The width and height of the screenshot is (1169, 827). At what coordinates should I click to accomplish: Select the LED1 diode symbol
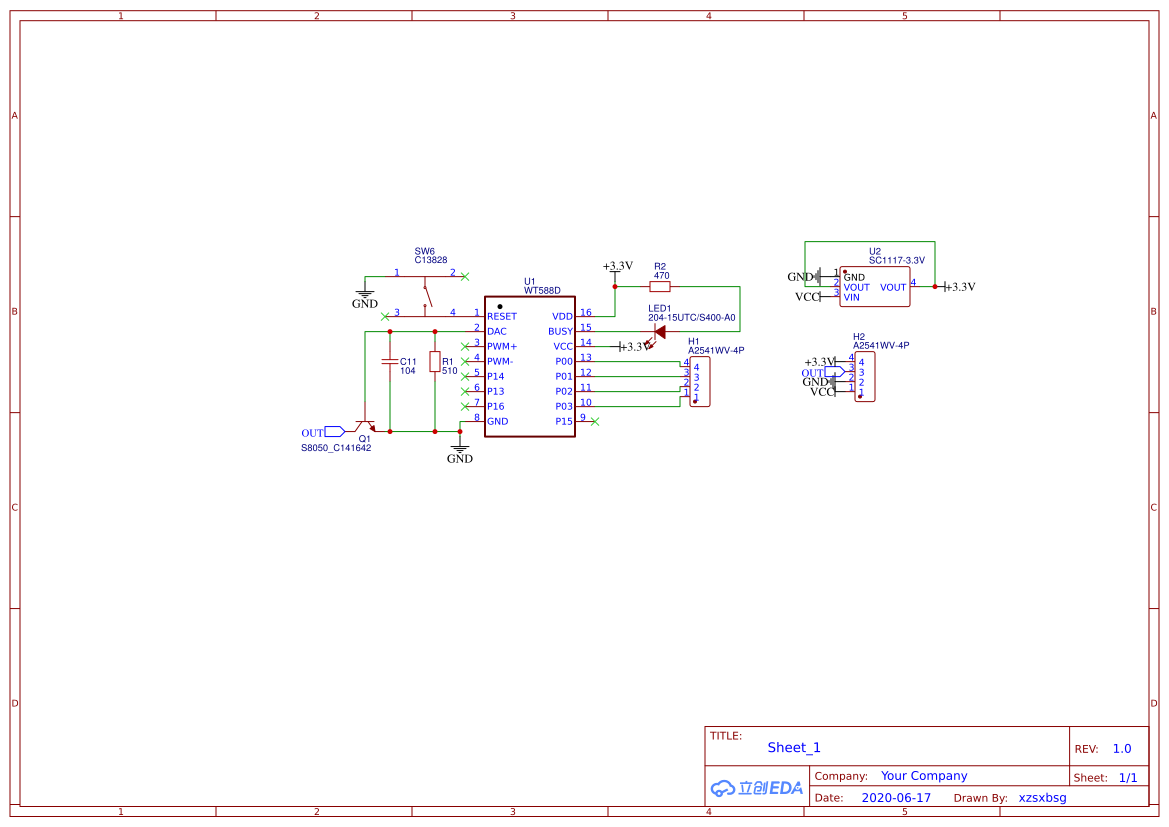(x=658, y=333)
